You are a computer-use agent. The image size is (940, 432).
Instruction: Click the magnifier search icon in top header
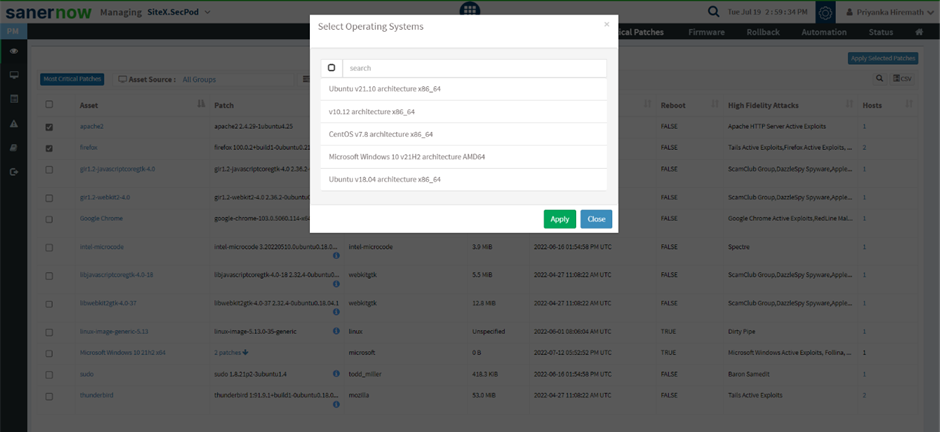[x=713, y=11]
